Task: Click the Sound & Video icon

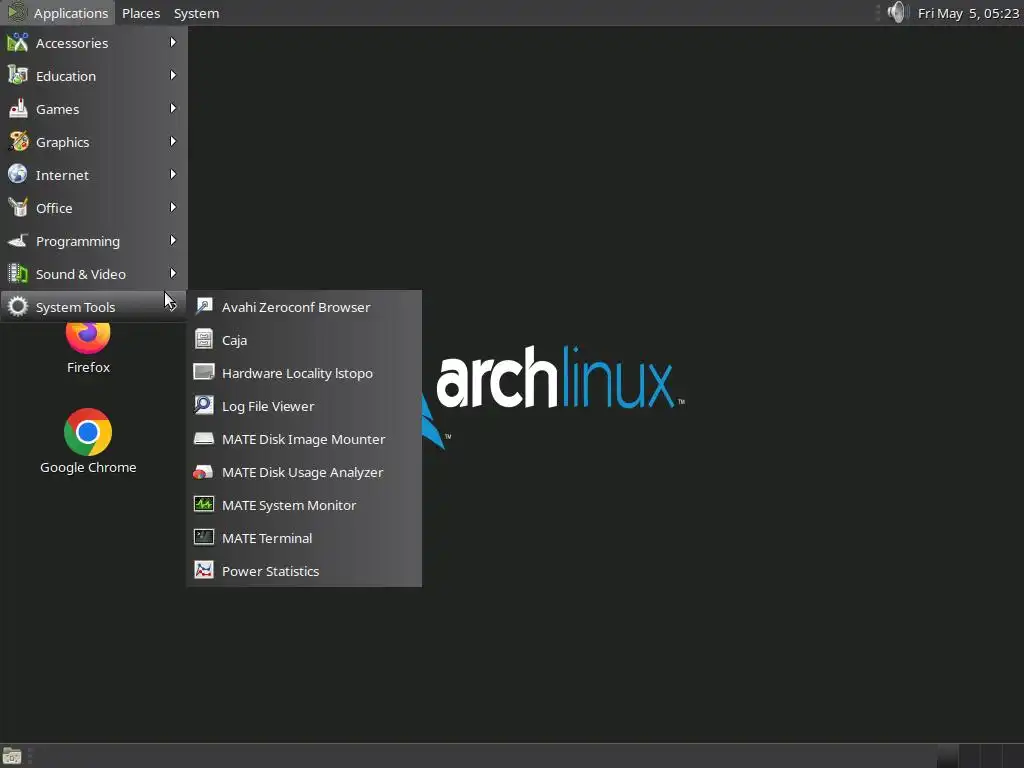Action: pyautogui.click(x=18, y=273)
